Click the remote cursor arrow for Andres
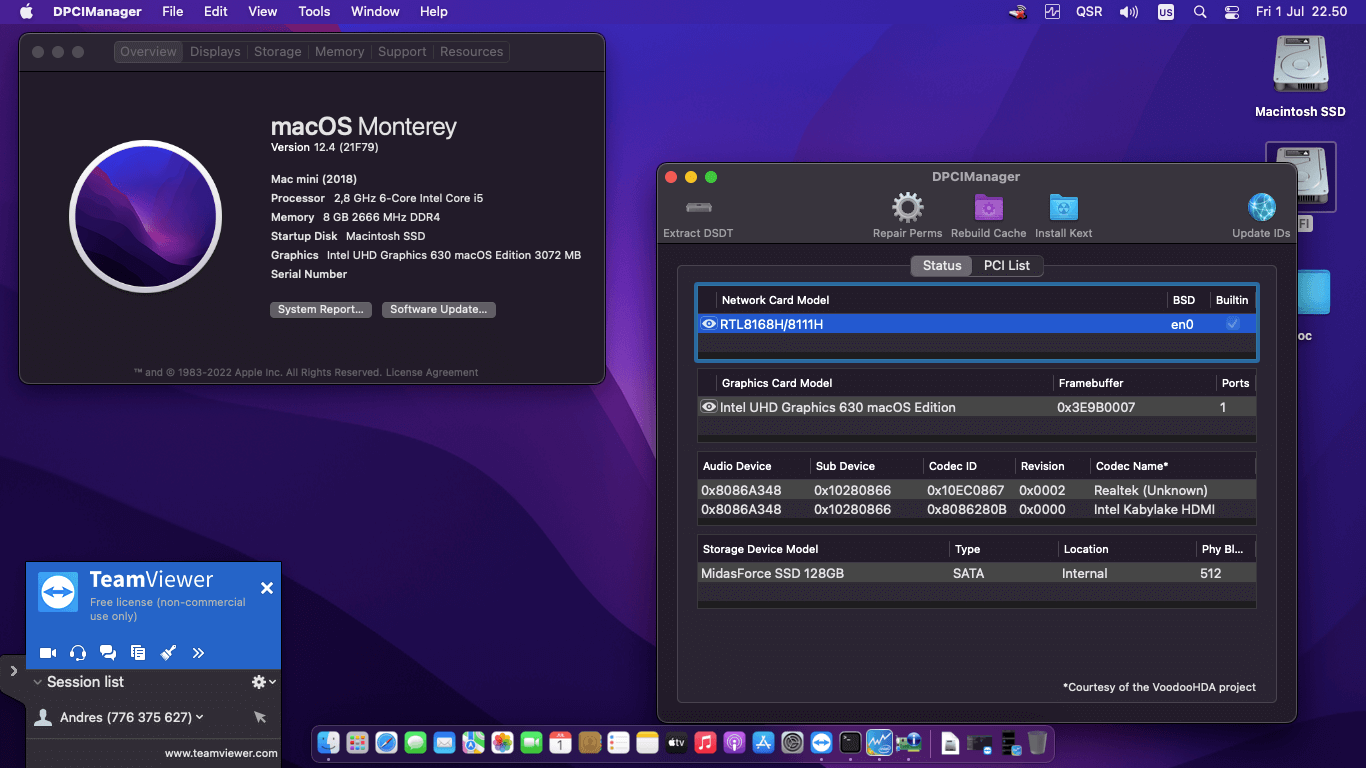The width and height of the screenshot is (1366, 768). pyautogui.click(x=260, y=717)
